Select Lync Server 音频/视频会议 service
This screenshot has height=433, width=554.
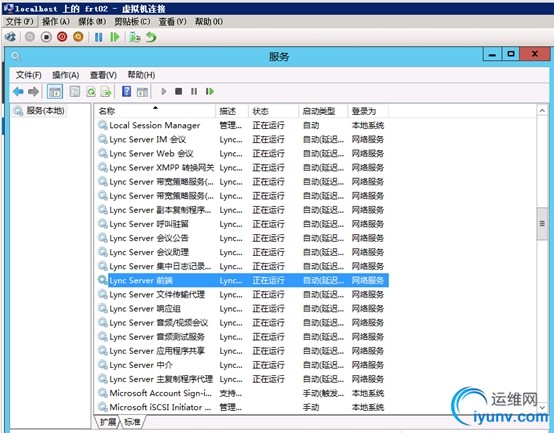tap(242, 323)
